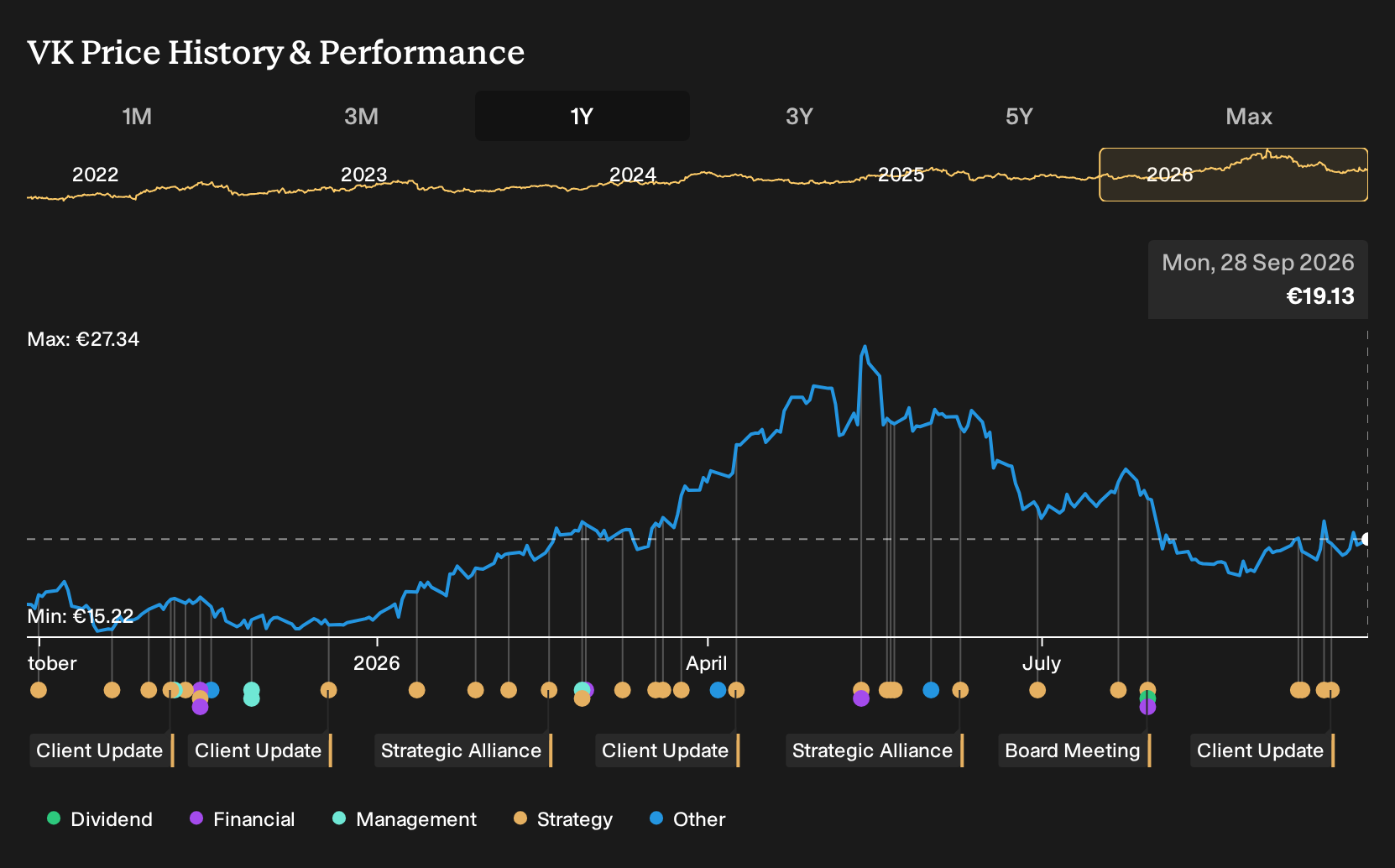Select the last Strategy marker at the chart's end
Viewport: 1395px width, 868px height.
click(1331, 690)
